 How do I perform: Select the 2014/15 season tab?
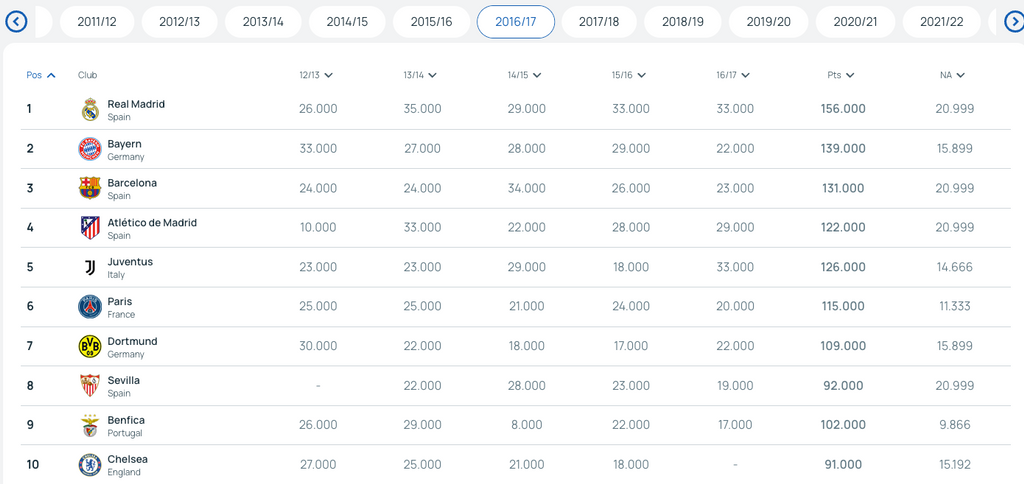347,22
